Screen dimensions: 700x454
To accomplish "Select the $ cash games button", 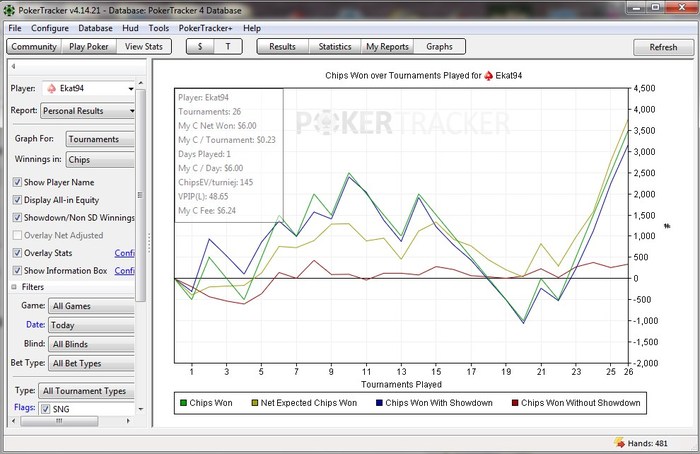I will coord(200,46).
